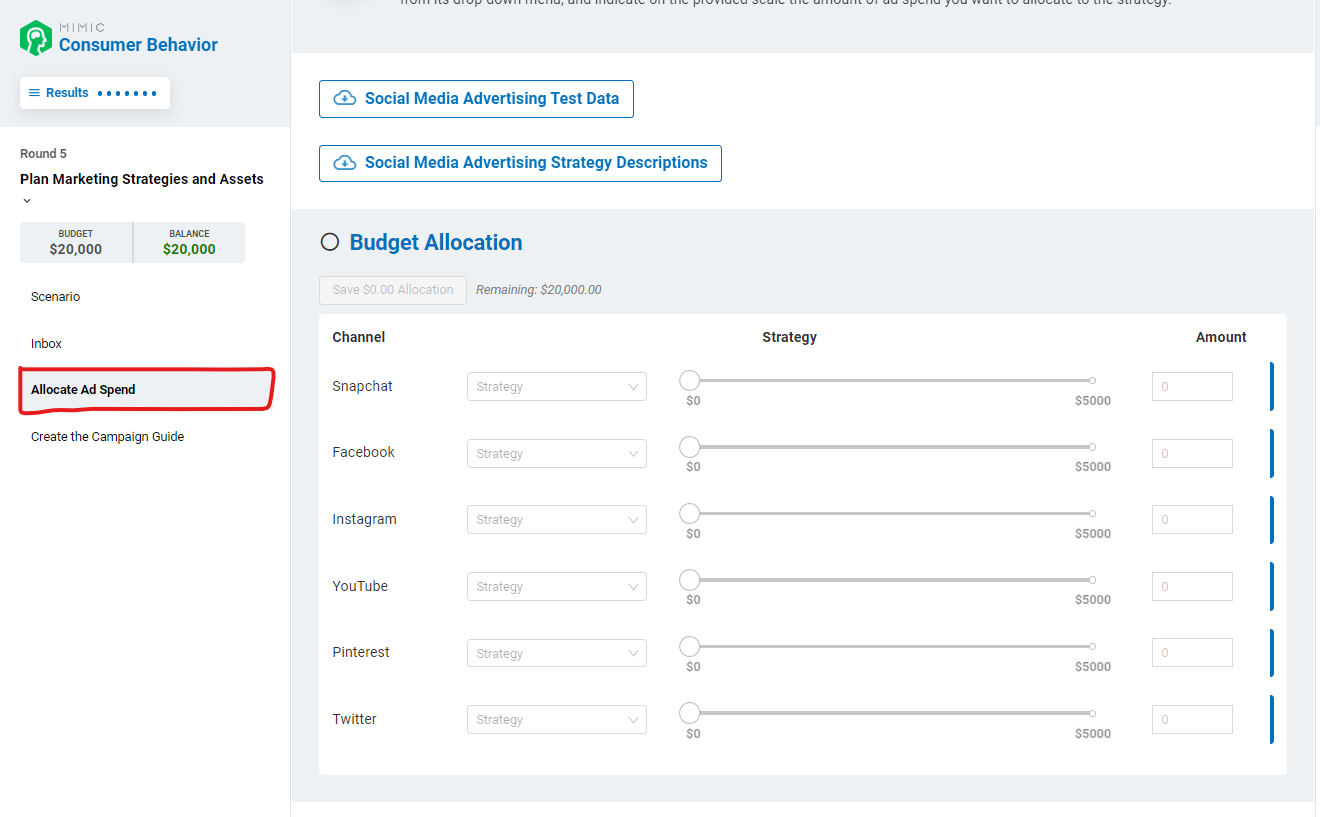Viewport: 1320px width, 817px height.
Task: Click the Mimic Consumer Behavior head logo
Action: pyautogui.click(x=36, y=38)
